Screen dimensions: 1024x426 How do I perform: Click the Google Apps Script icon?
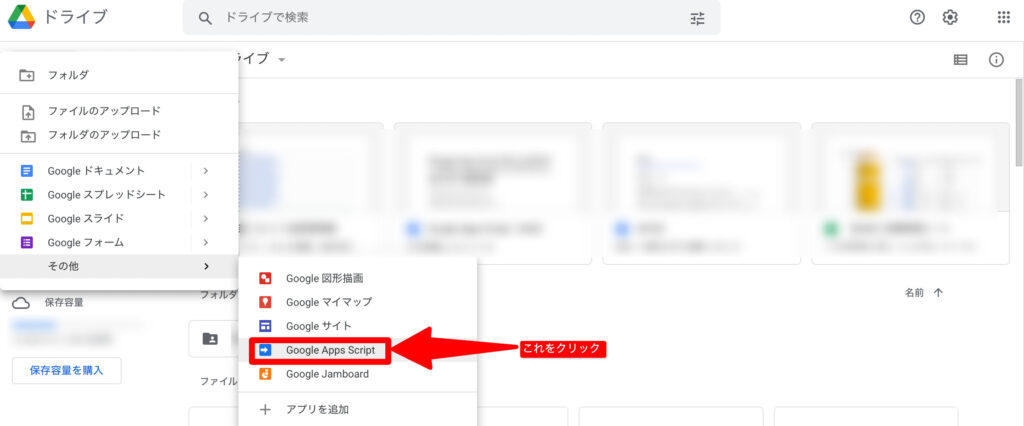click(265, 350)
